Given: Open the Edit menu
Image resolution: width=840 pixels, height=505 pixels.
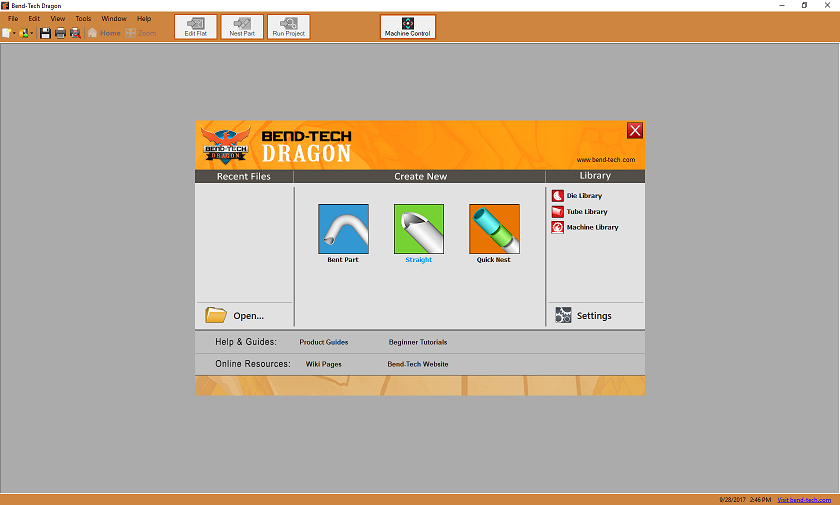Looking at the screenshot, I should (x=34, y=19).
